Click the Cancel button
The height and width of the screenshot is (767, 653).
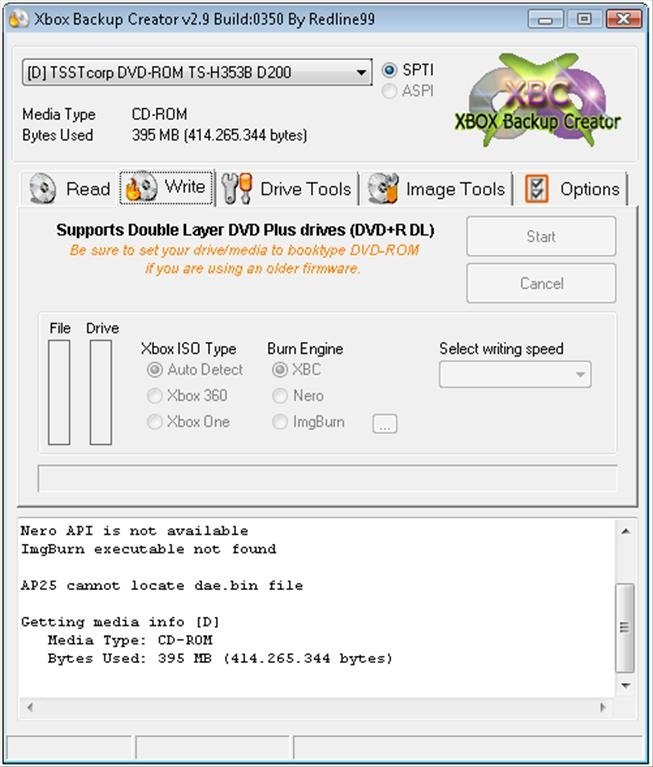click(541, 284)
